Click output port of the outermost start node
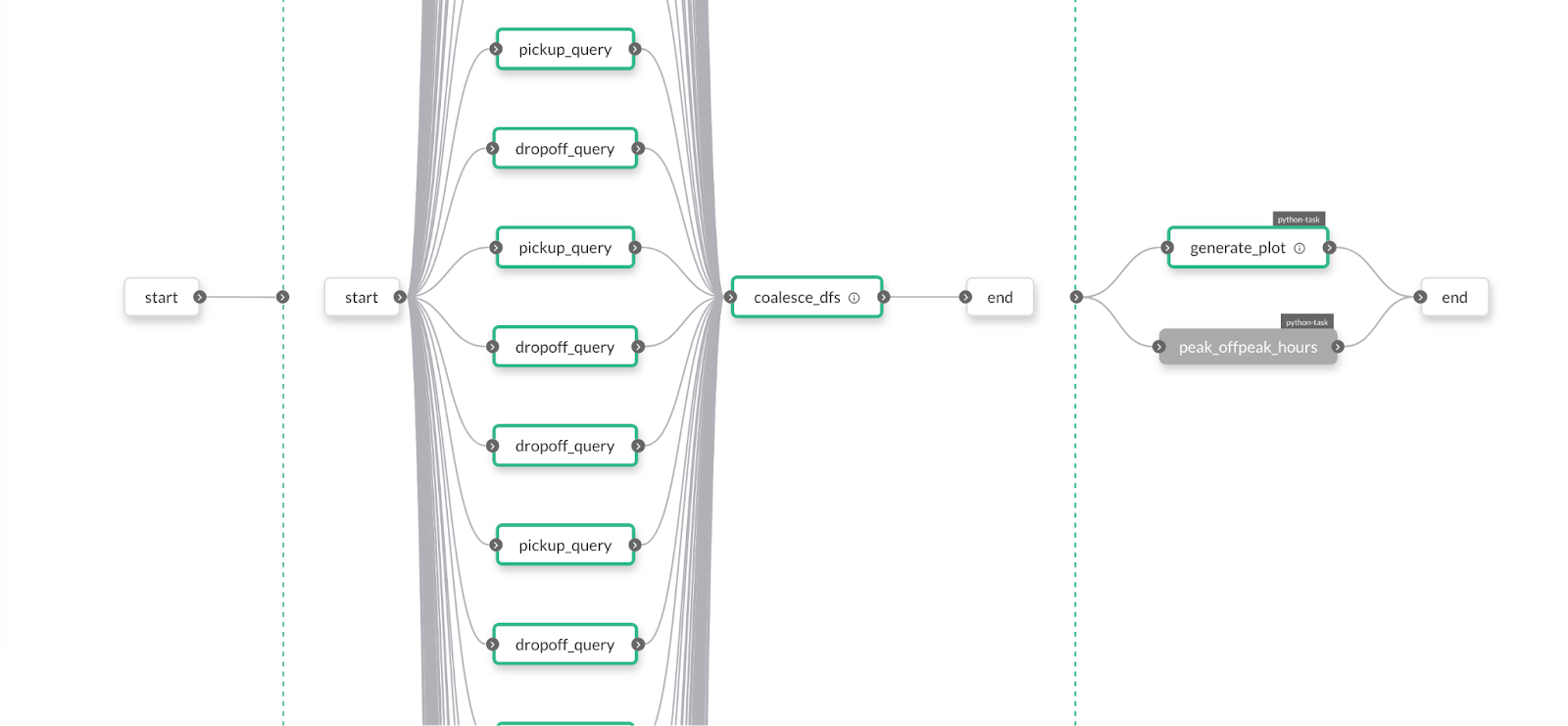Image resolution: width=1568 pixels, height=726 pixels. 200,297
